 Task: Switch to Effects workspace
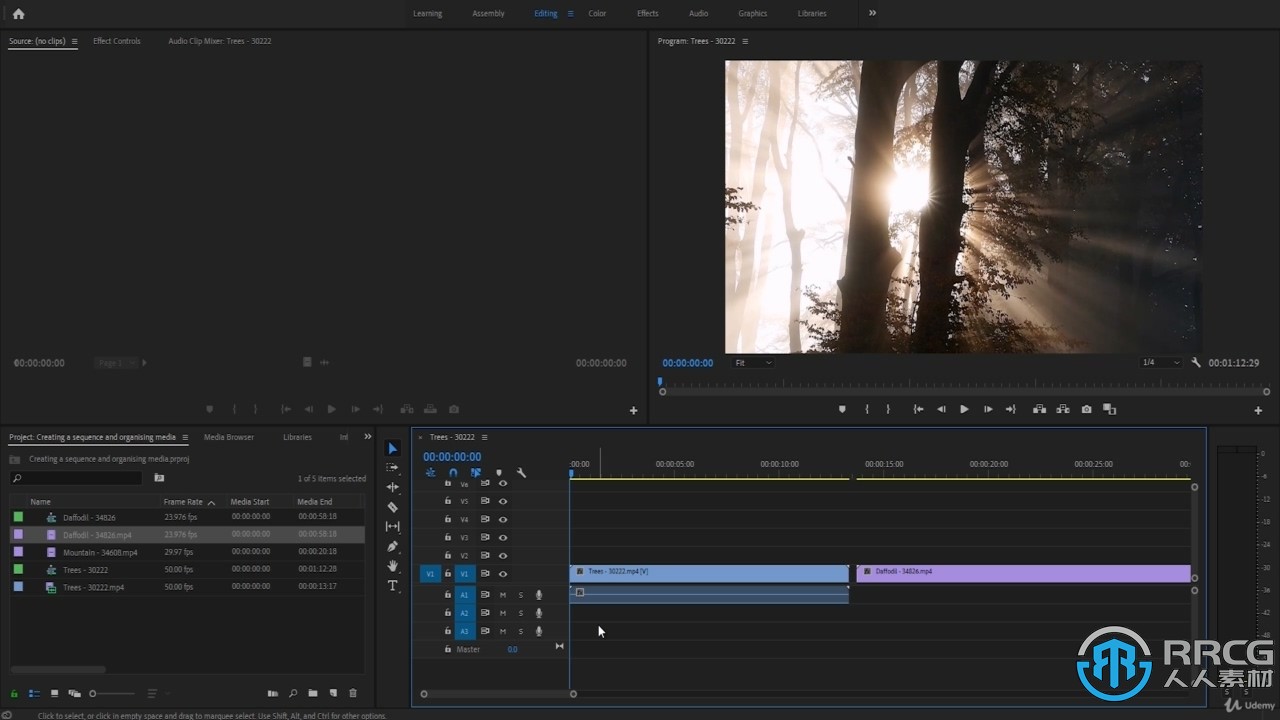(x=648, y=14)
